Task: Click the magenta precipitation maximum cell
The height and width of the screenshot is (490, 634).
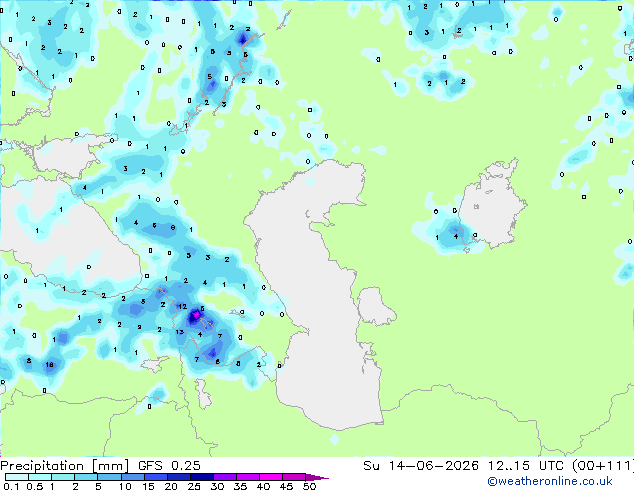Action: coord(196,314)
